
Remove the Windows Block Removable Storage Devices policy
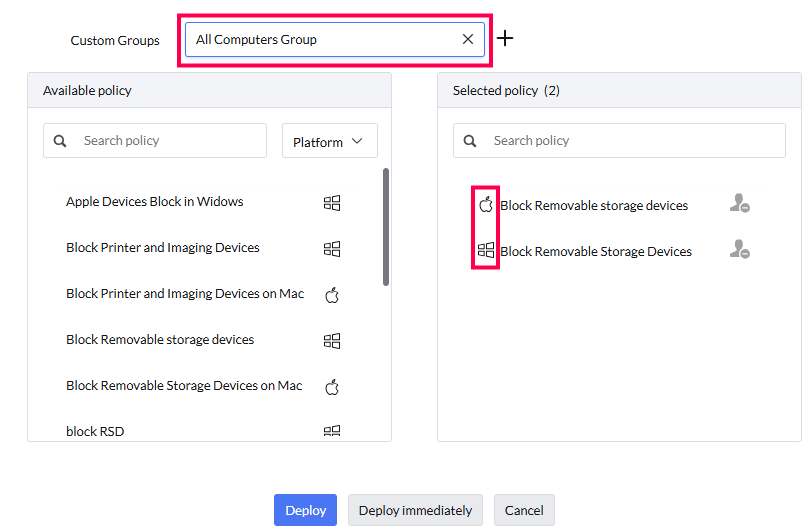click(x=740, y=251)
